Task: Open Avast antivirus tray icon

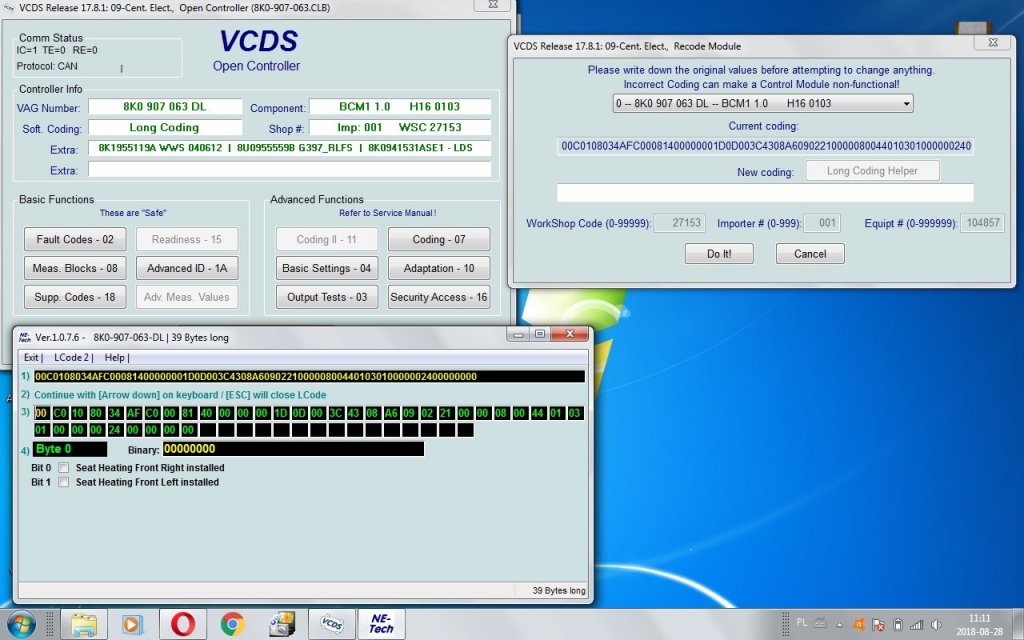Action: click(x=859, y=625)
